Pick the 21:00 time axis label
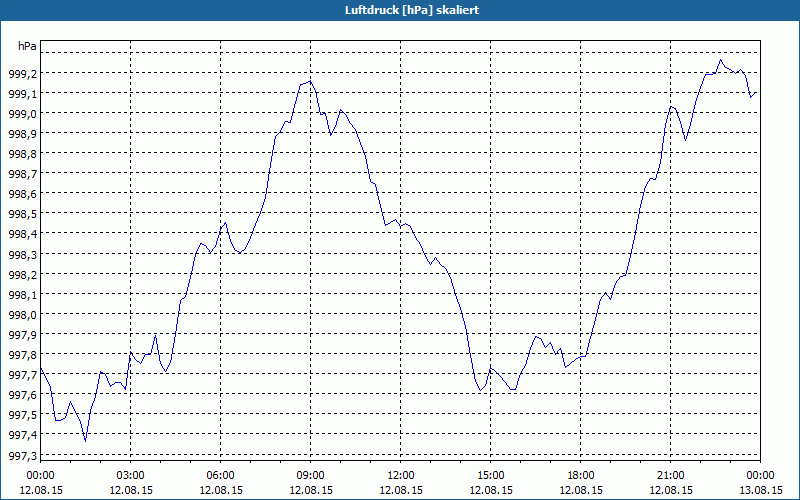This screenshot has height=500, width=800. coord(670,476)
